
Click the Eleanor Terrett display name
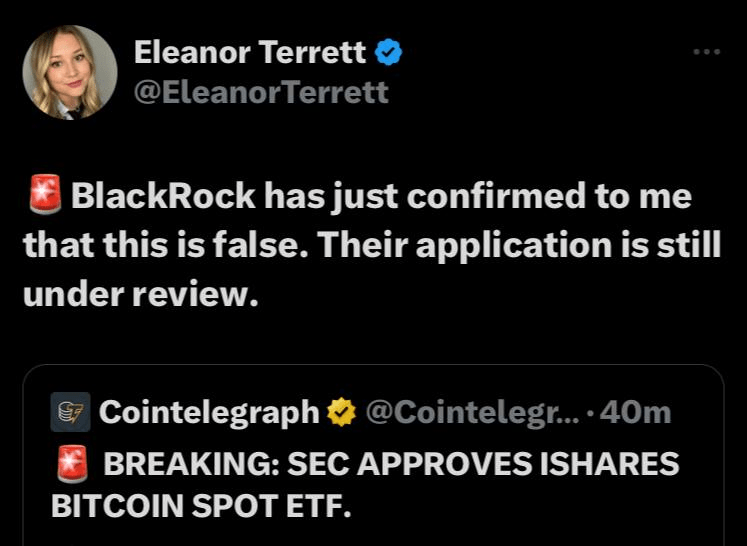(250, 51)
